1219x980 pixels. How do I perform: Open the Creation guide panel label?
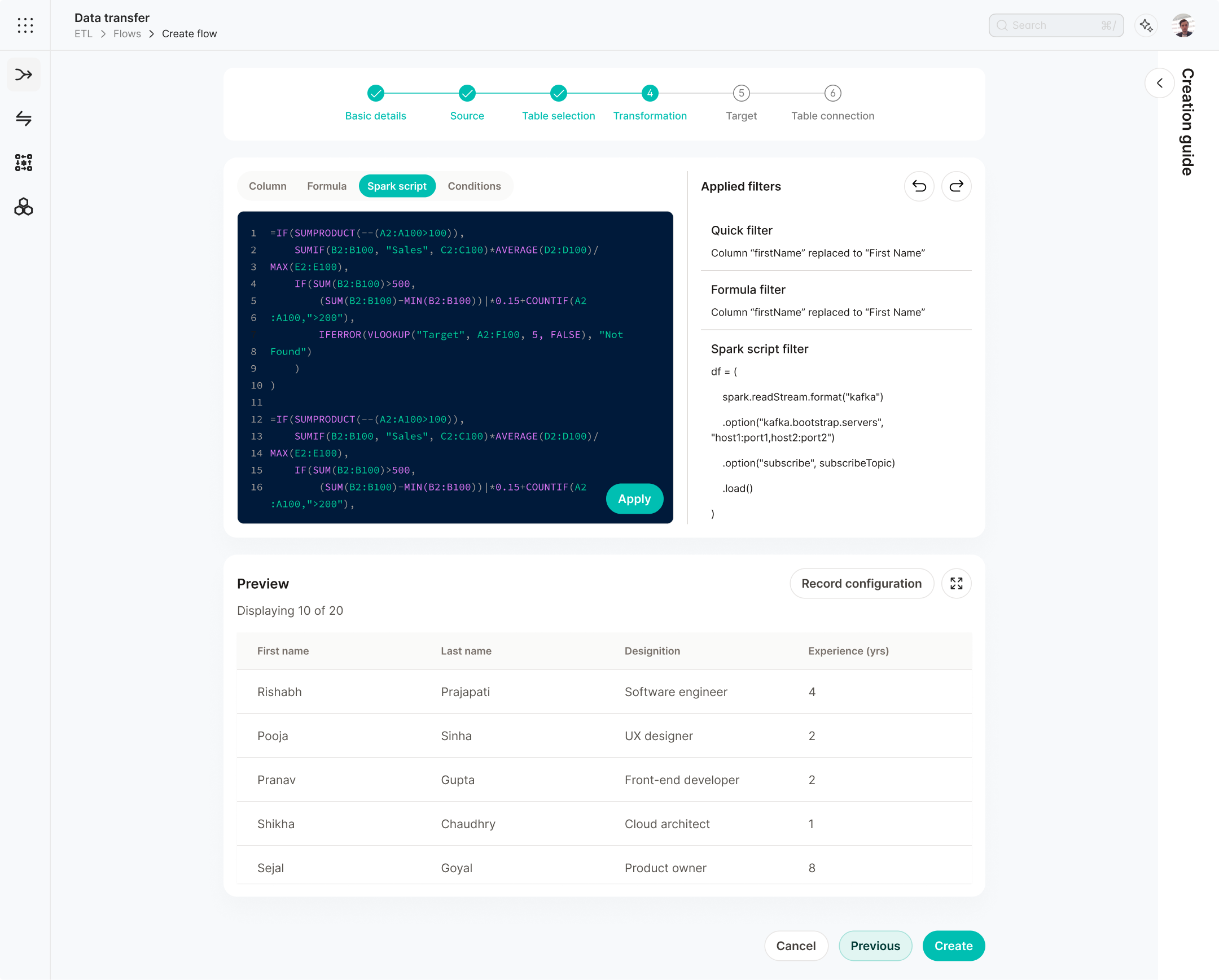click(x=1187, y=122)
